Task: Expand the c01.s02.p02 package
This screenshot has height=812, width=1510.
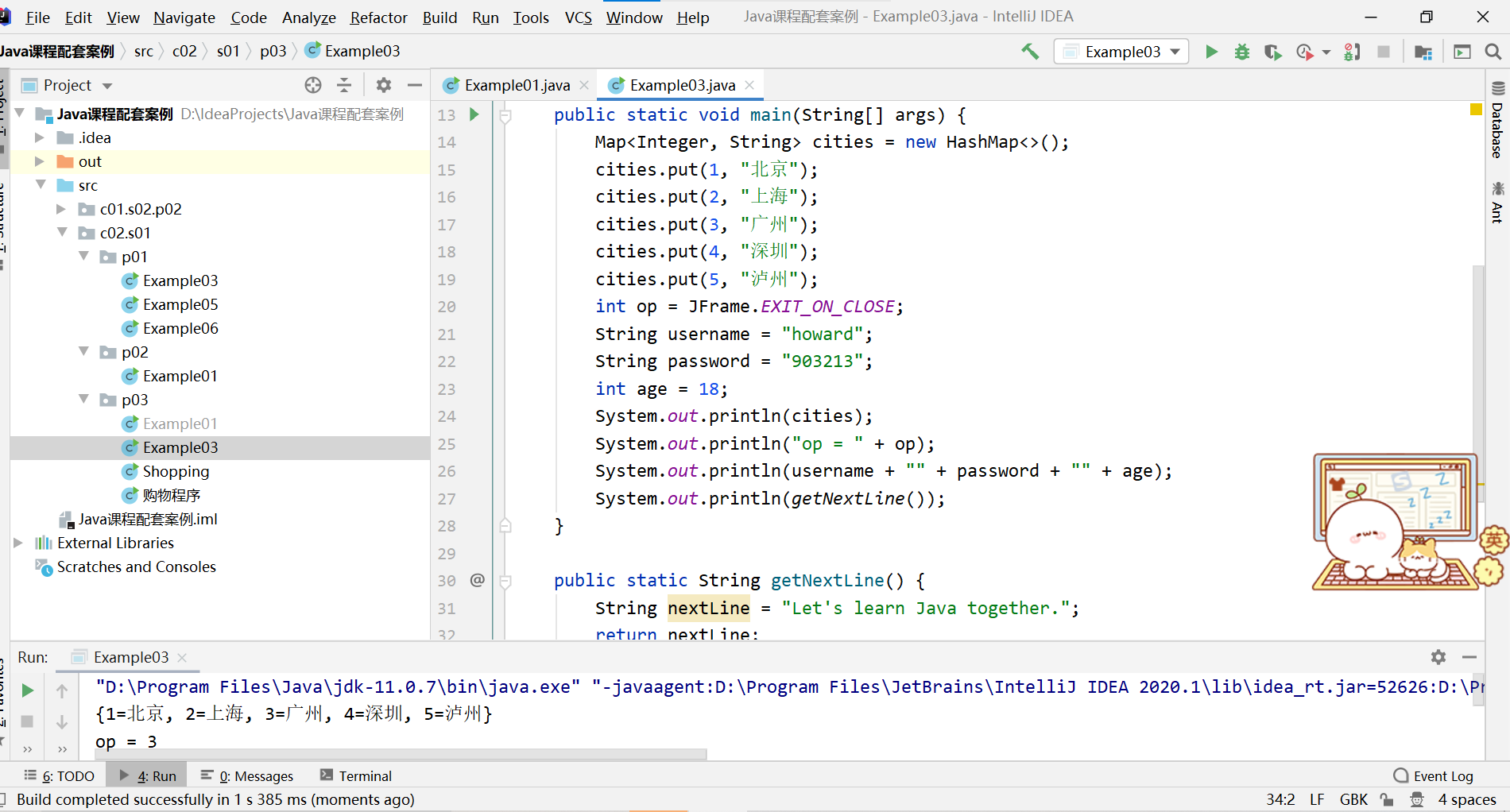Action: 61,209
